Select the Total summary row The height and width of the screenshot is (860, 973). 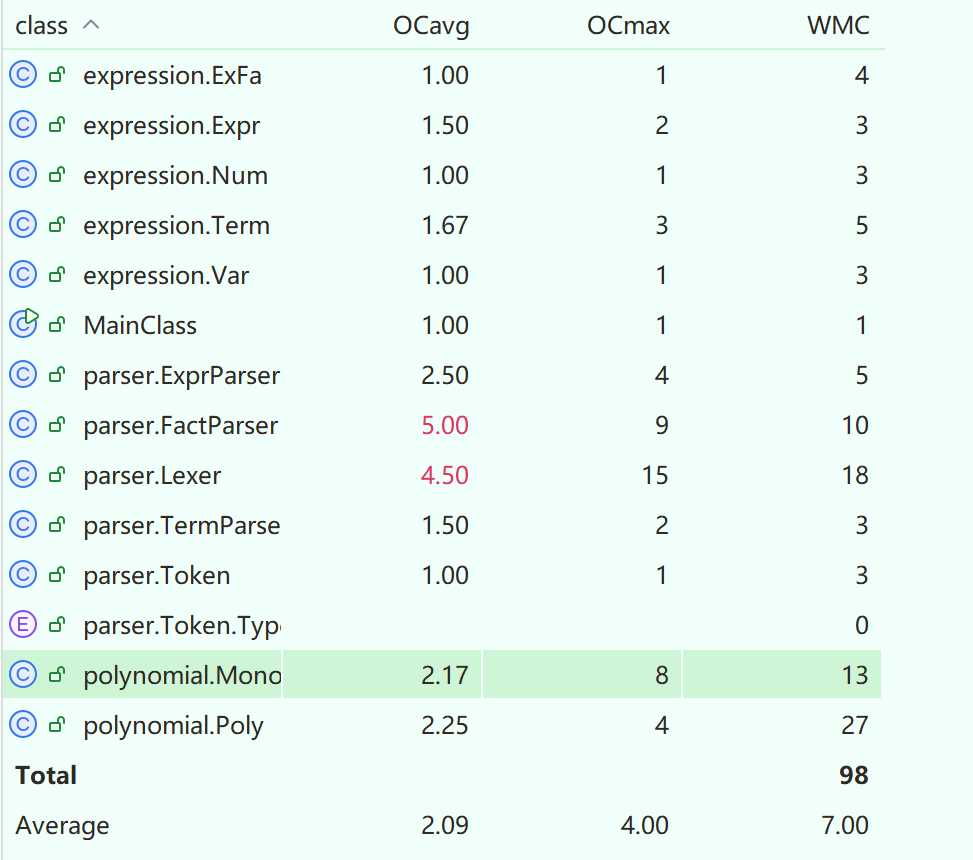click(x=46, y=775)
